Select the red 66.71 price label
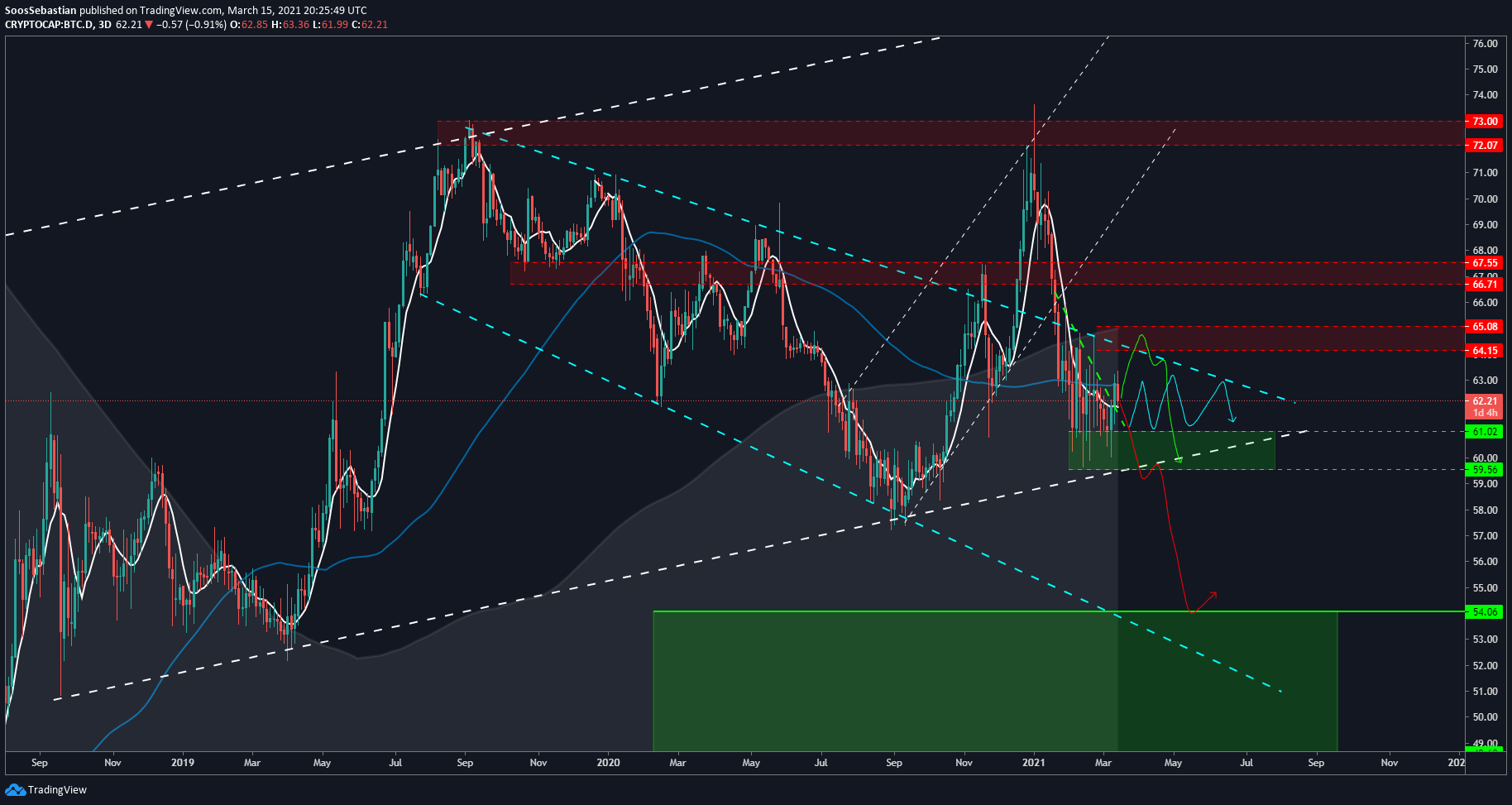This screenshot has height=805, width=1512. [1485, 285]
